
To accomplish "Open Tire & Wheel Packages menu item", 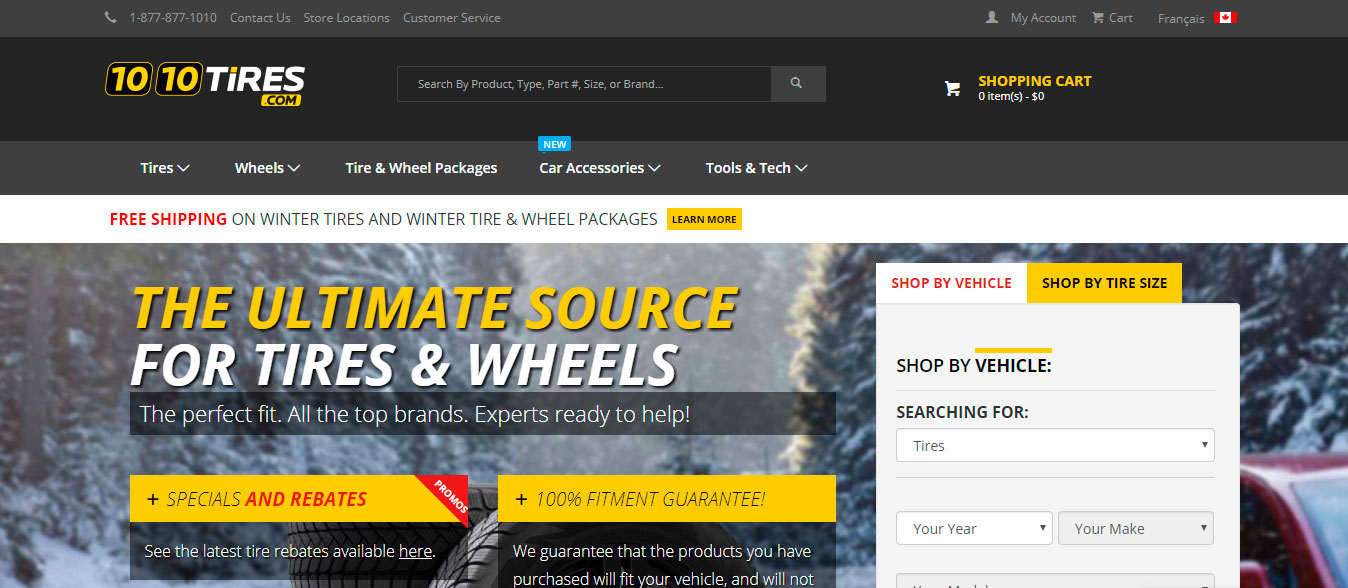I will tap(421, 168).
